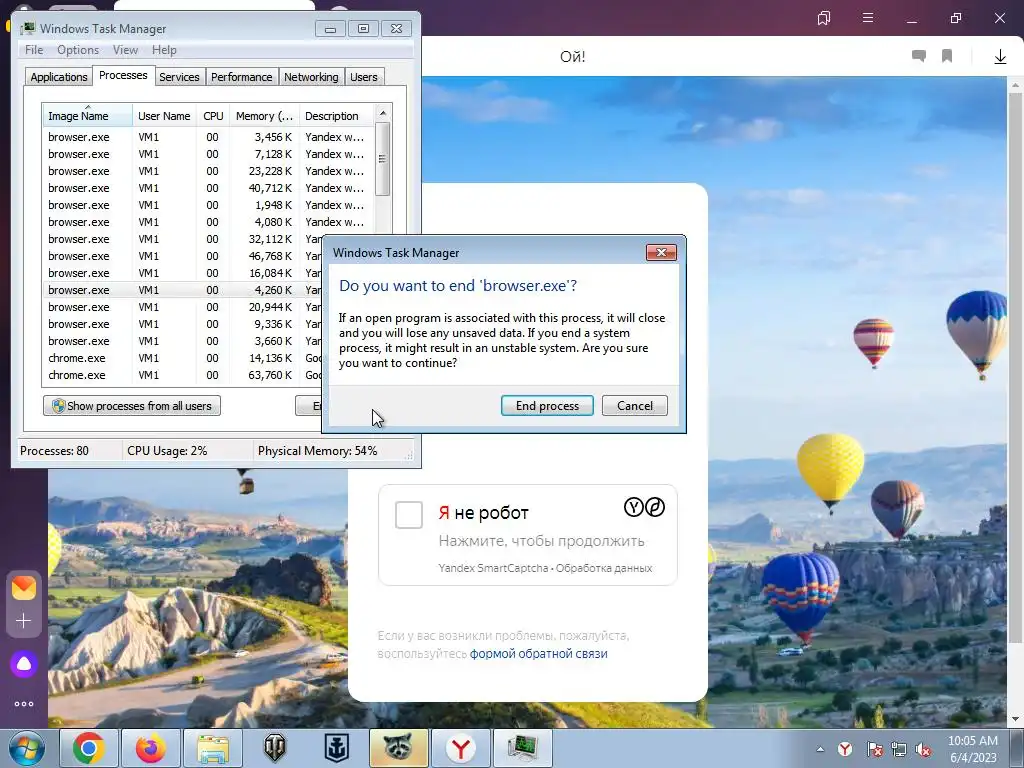Click process list scrollbar up arrow
The width and height of the screenshot is (1024, 768).
(383, 112)
